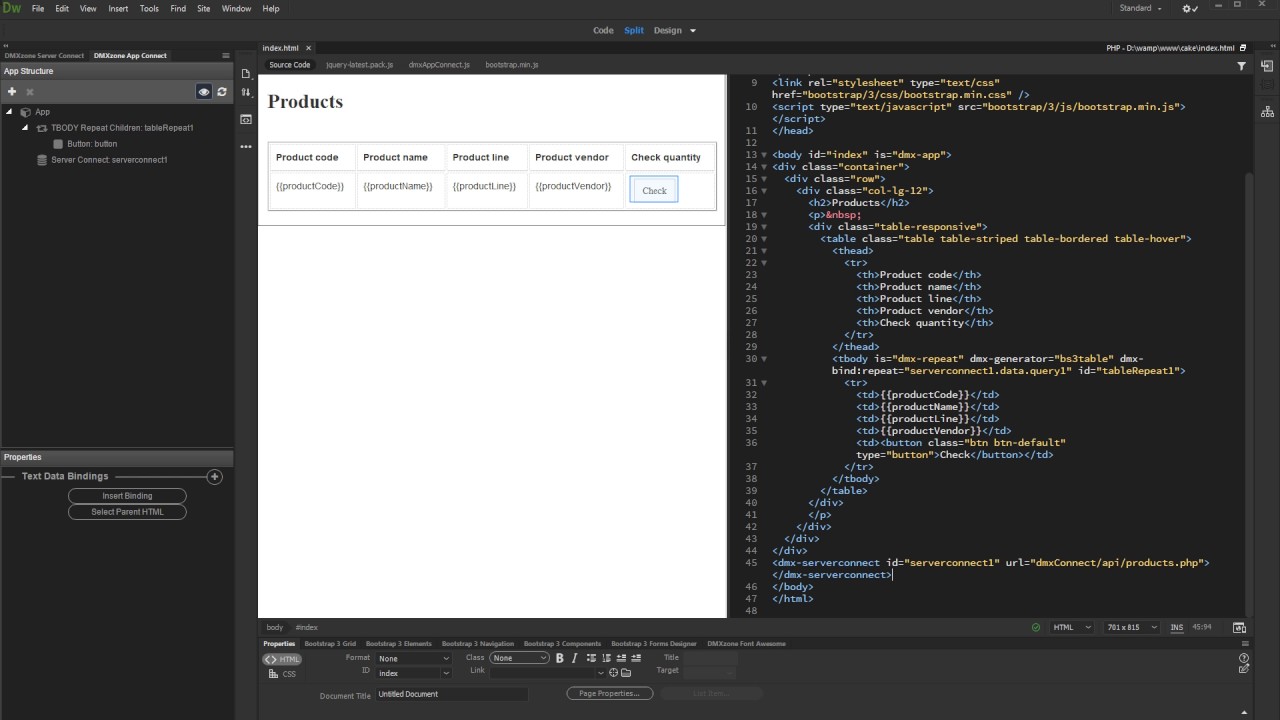Select Server Connect: serverconnect1 tree item

(x=109, y=160)
